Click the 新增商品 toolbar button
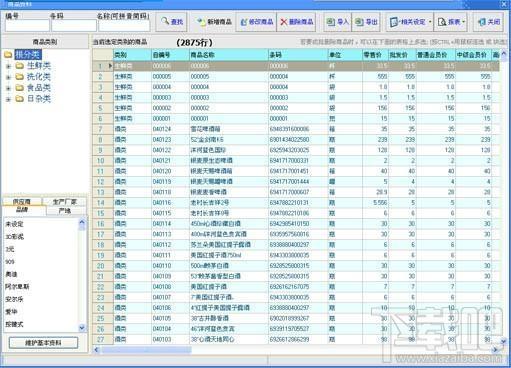 click(x=214, y=22)
